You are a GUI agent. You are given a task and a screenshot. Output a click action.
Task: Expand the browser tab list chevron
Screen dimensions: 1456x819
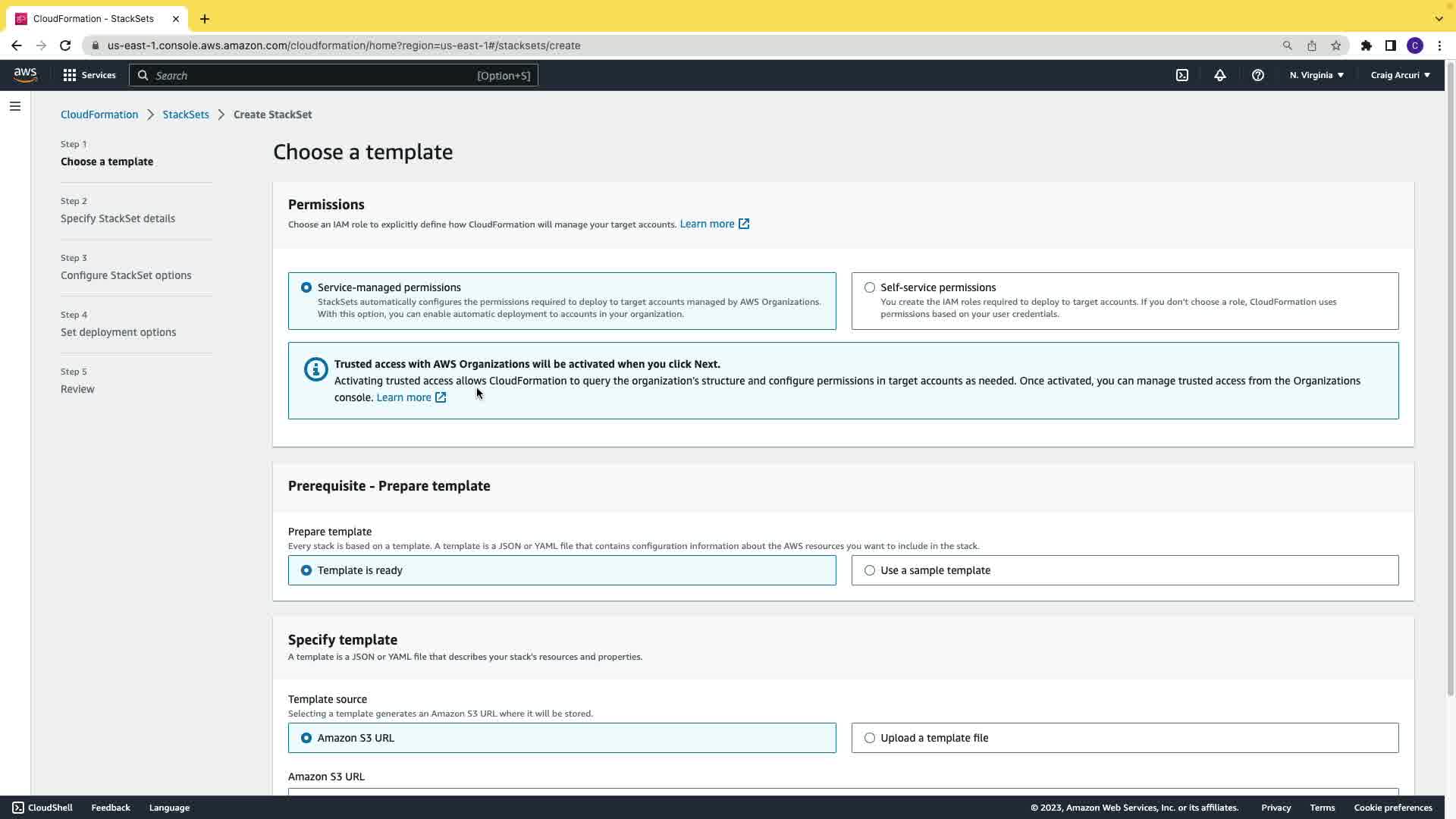(x=1439, y=18)
